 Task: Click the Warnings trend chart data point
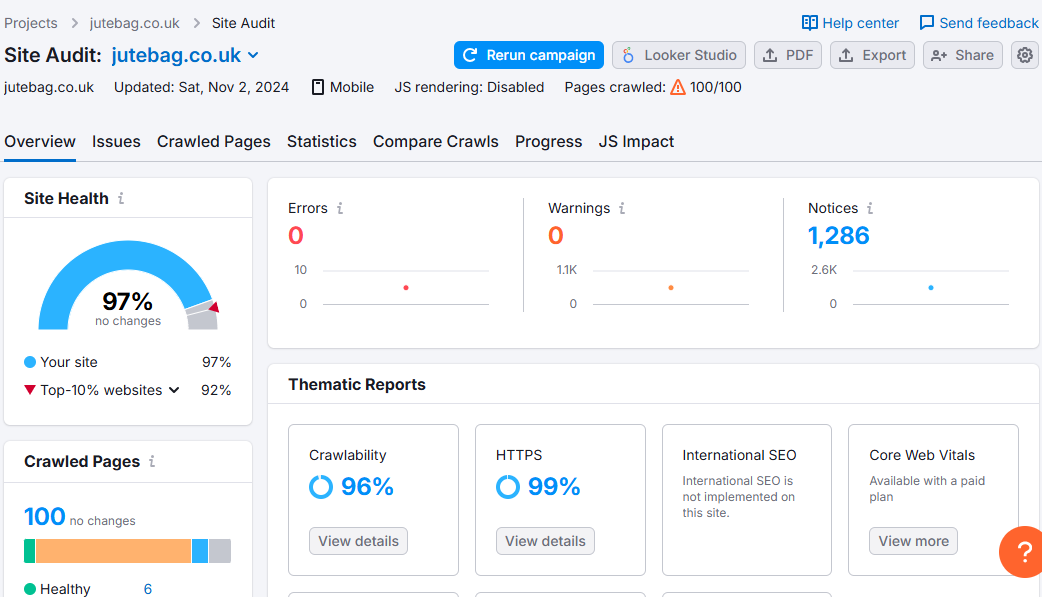click(671, 288)
